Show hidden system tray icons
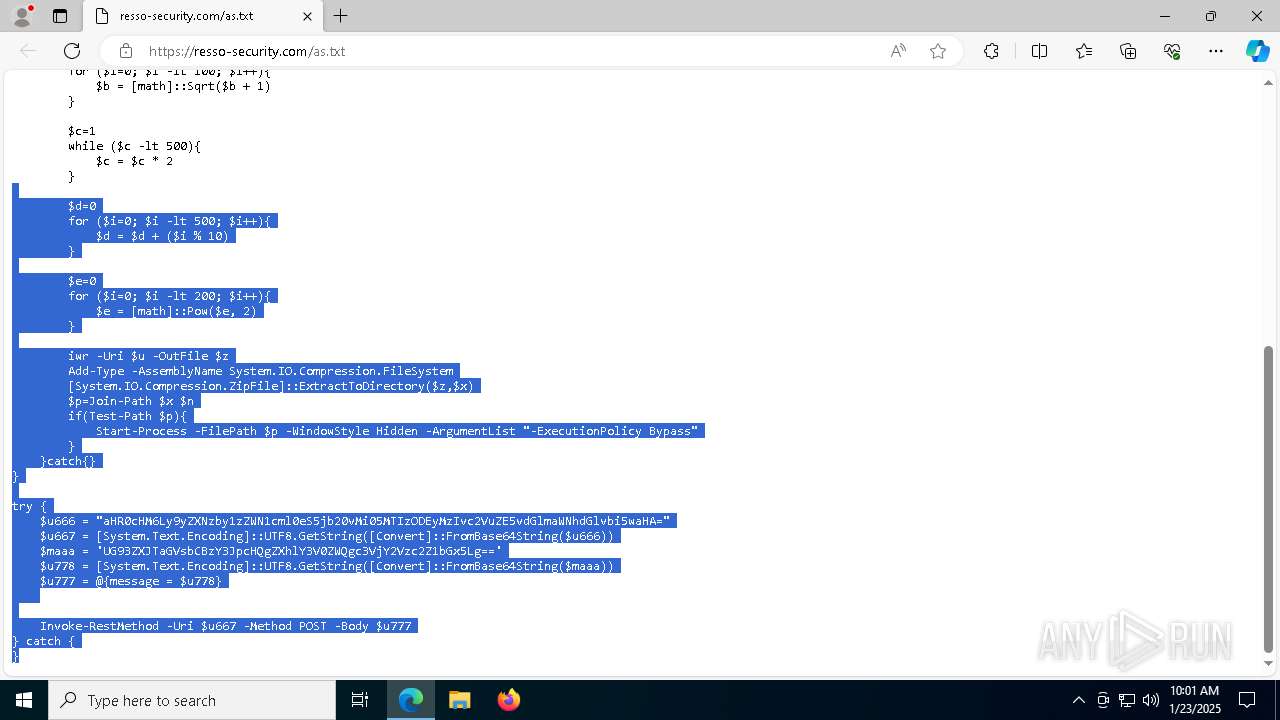Screen dimensions: 1280x720 coord(1078,700)
